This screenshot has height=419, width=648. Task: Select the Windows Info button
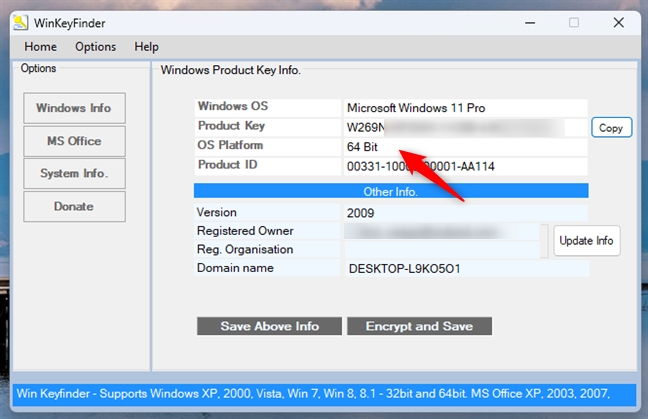[74, 108]
